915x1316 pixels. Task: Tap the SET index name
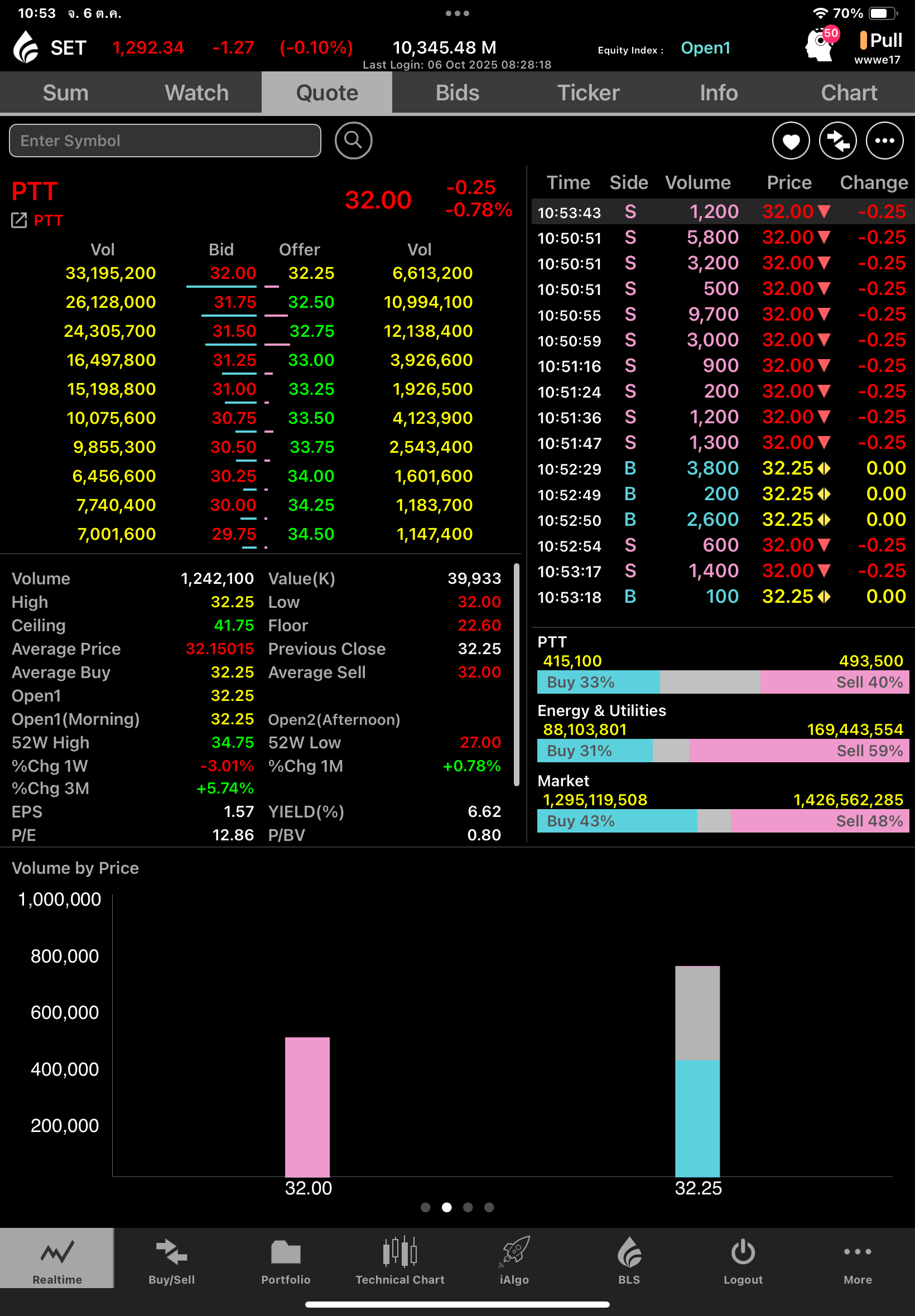pyautogui.click(x=68, y=47)
